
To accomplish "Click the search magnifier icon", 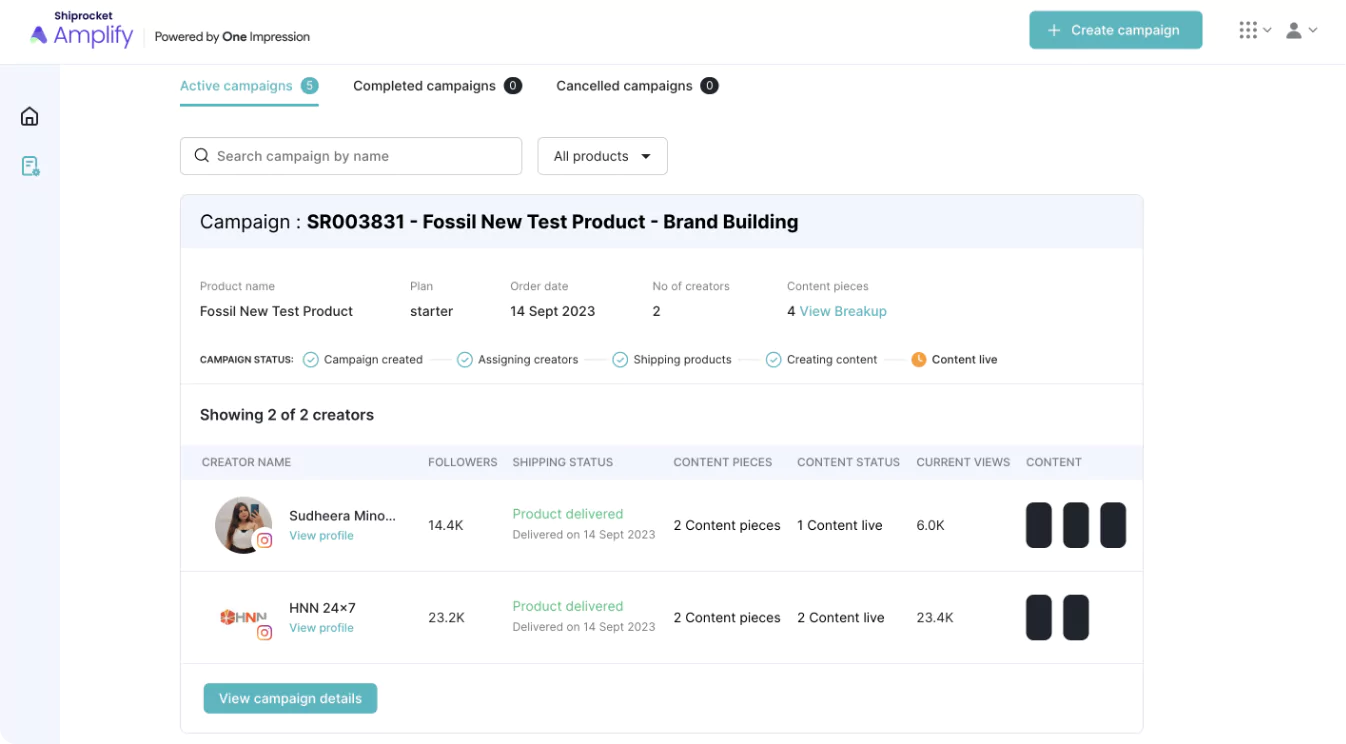I will [201, 156].
